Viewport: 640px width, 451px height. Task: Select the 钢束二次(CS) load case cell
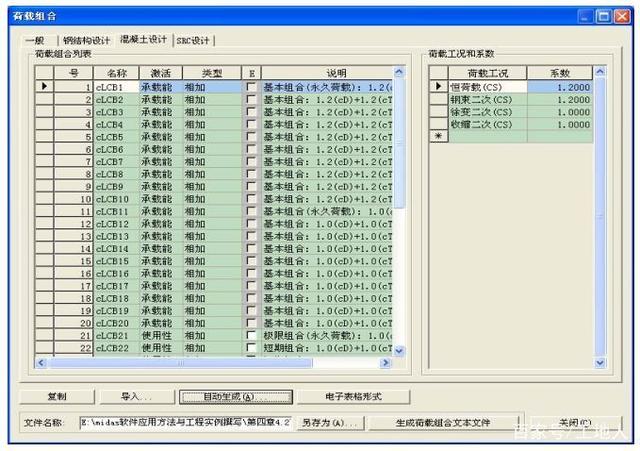[488, 100]
